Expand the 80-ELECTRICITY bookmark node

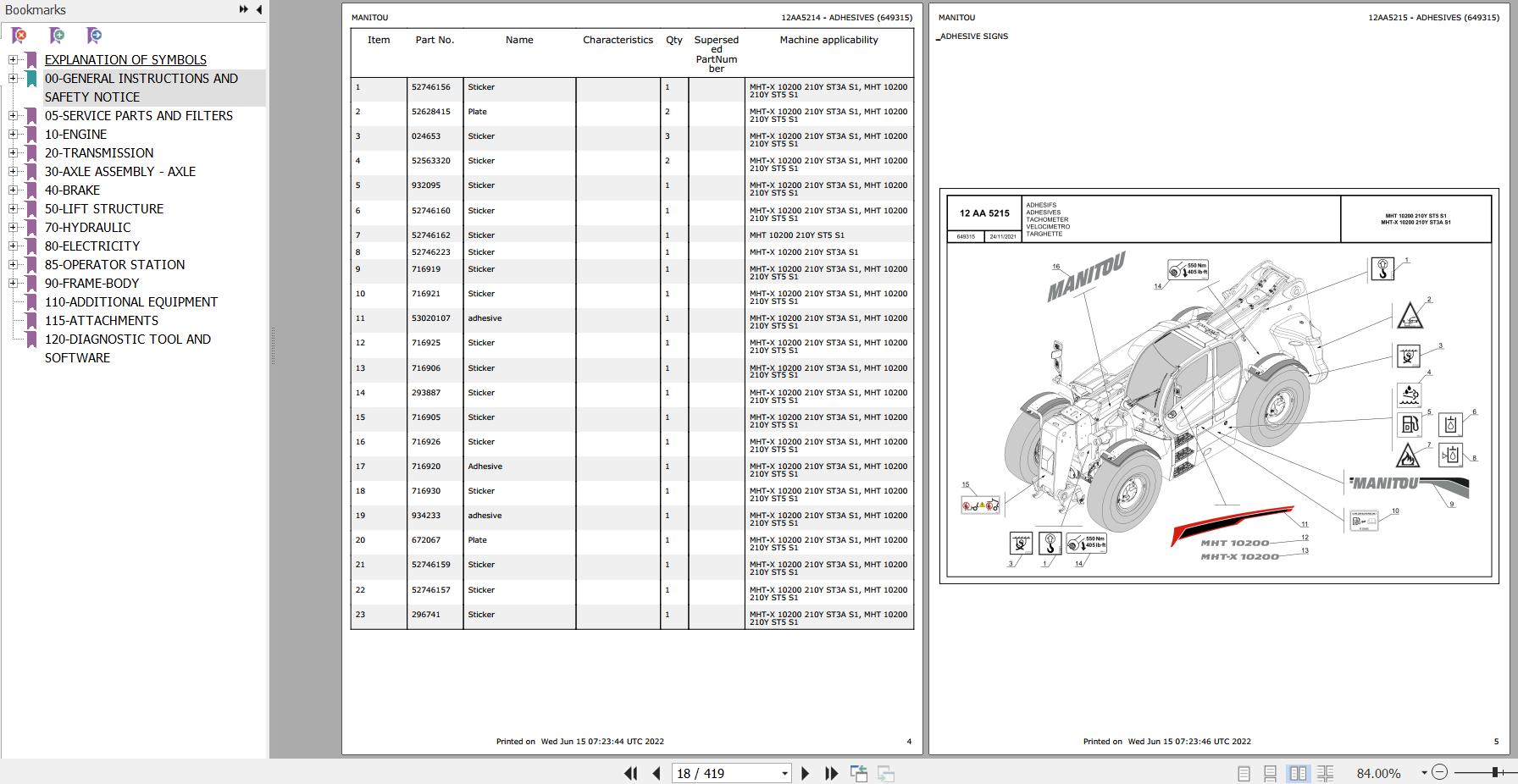[x=13, y=246]
